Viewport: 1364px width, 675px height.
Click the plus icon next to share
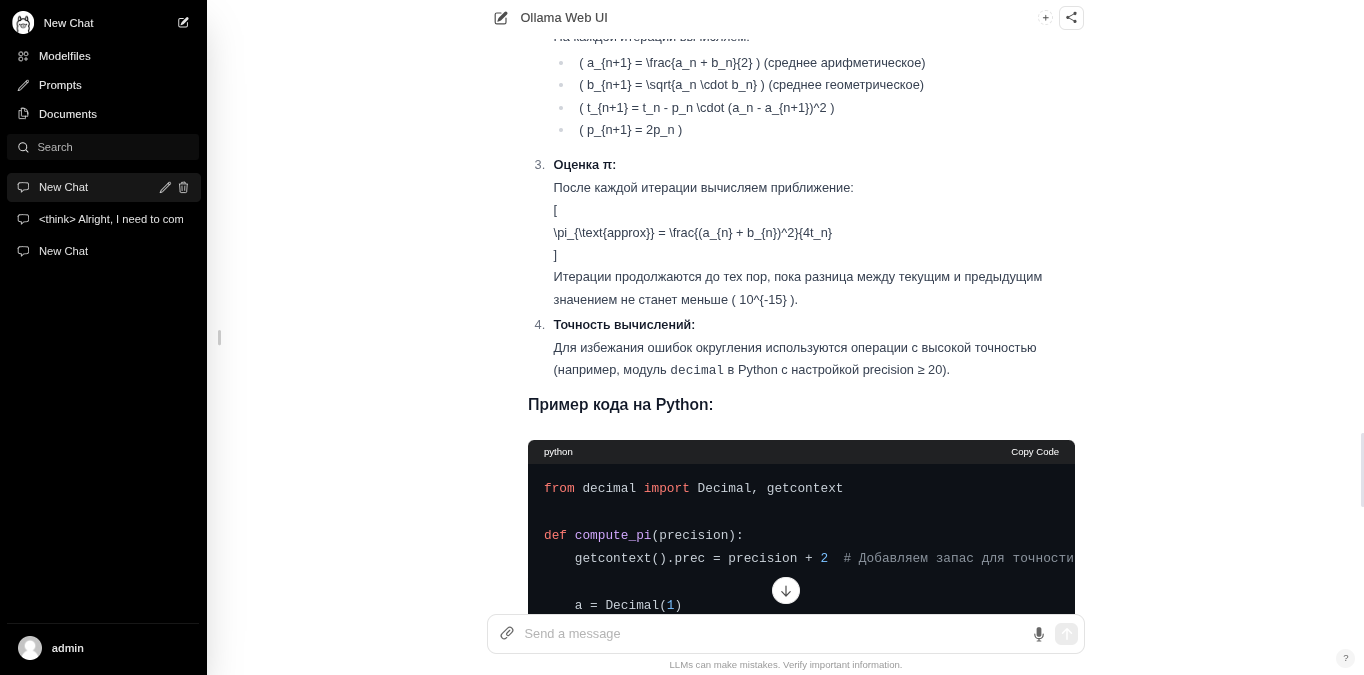[1045, 18]
